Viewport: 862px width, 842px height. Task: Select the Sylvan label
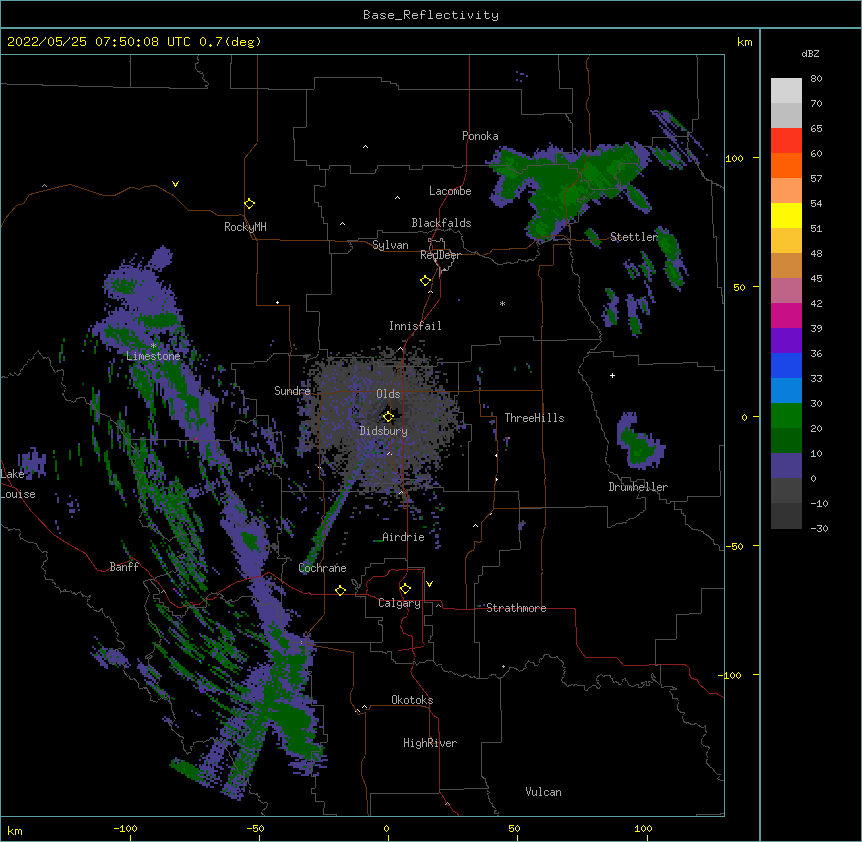(x=390, y=245)
